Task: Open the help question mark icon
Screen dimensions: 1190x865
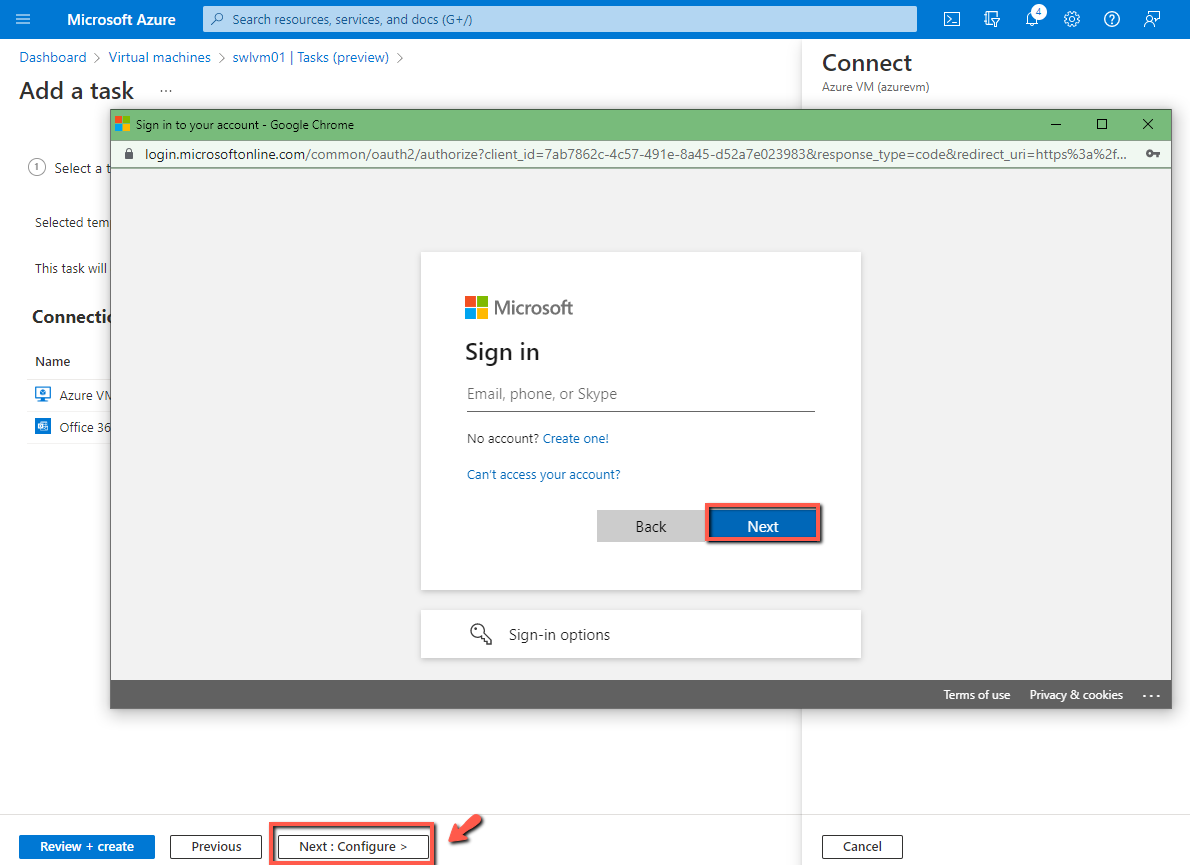Action: [x=1112, y=19]
